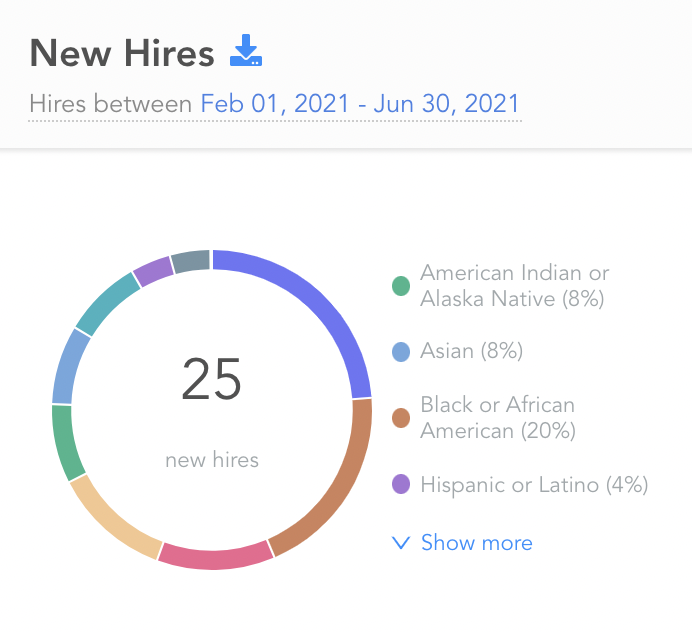Screen dimensions: 692x632
Task: Open the hire date range picker
Action: (x=360, y=104)
